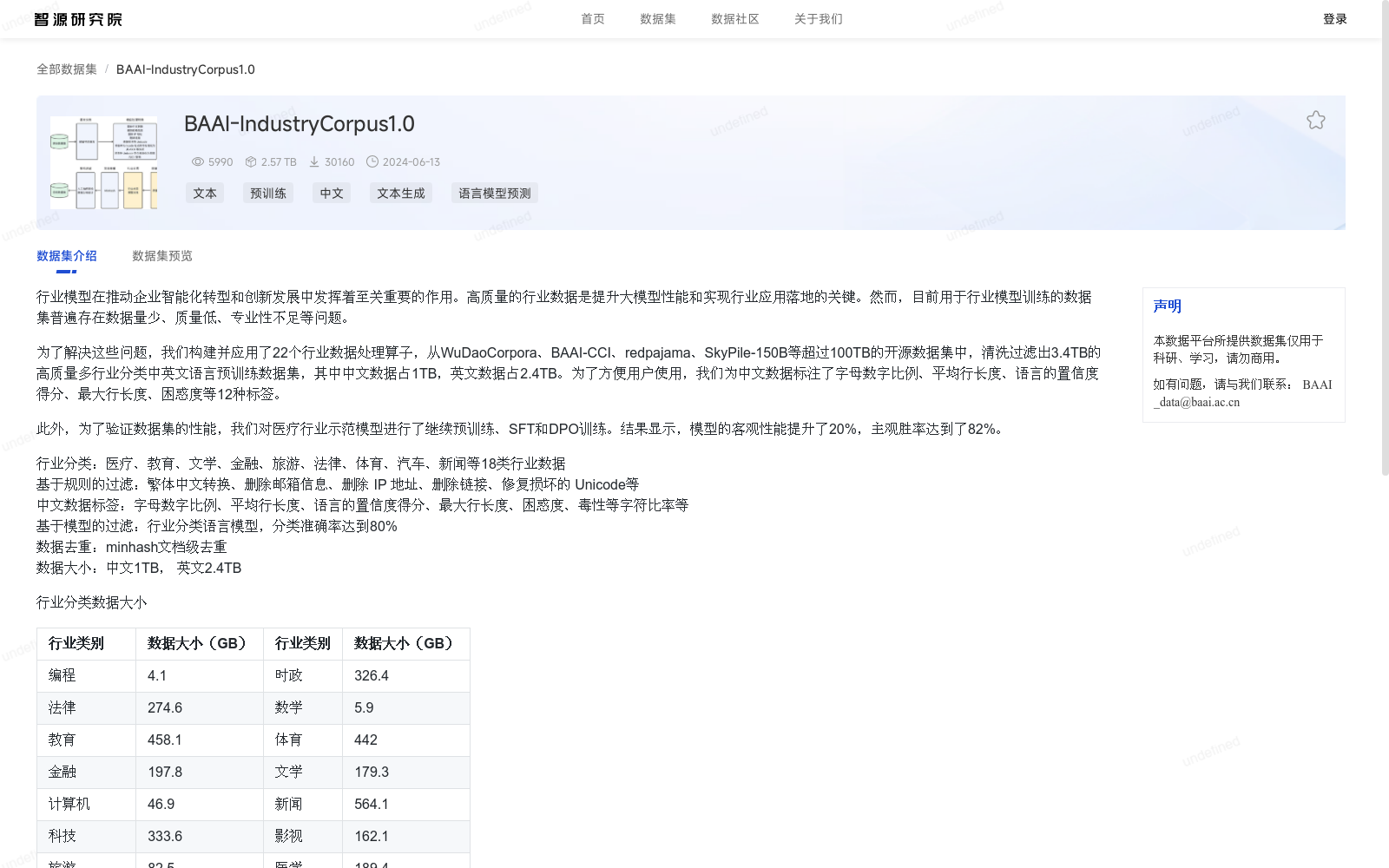Click the 登录 login link
Viewport: 1389px width, 868px height.
(1335, 19)
